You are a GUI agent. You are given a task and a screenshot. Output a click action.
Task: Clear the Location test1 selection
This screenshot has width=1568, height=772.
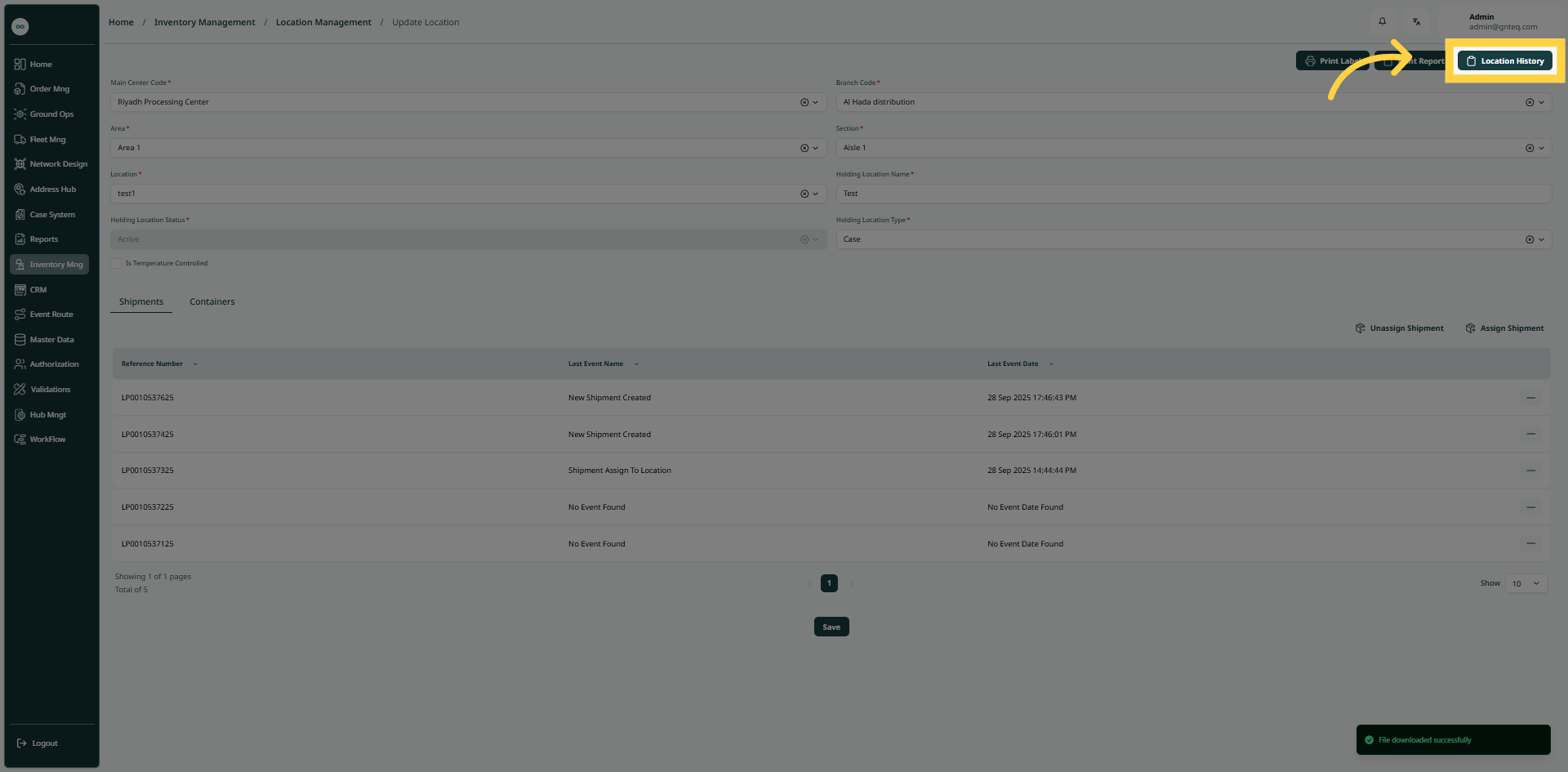point(804,194)
